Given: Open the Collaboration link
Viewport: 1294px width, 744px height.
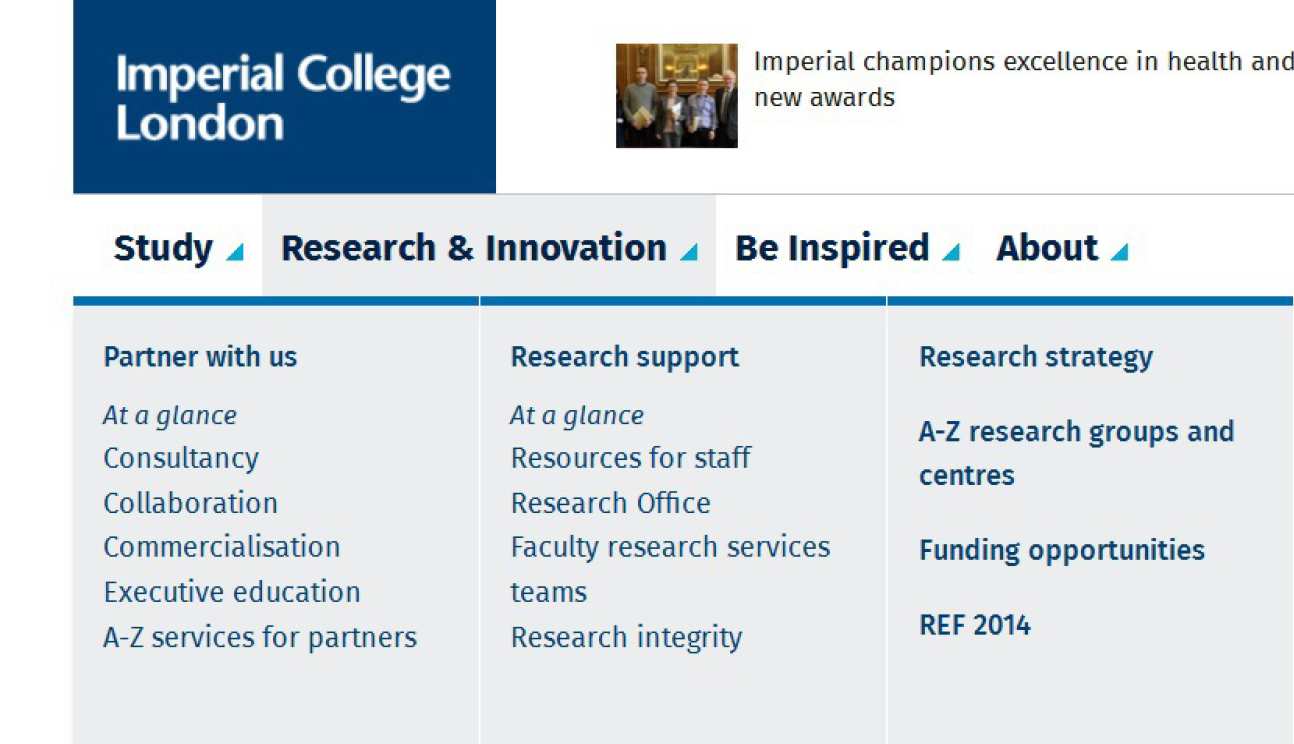Looking at the screenshot, I should pyautogui.click(x=190, y=503).
